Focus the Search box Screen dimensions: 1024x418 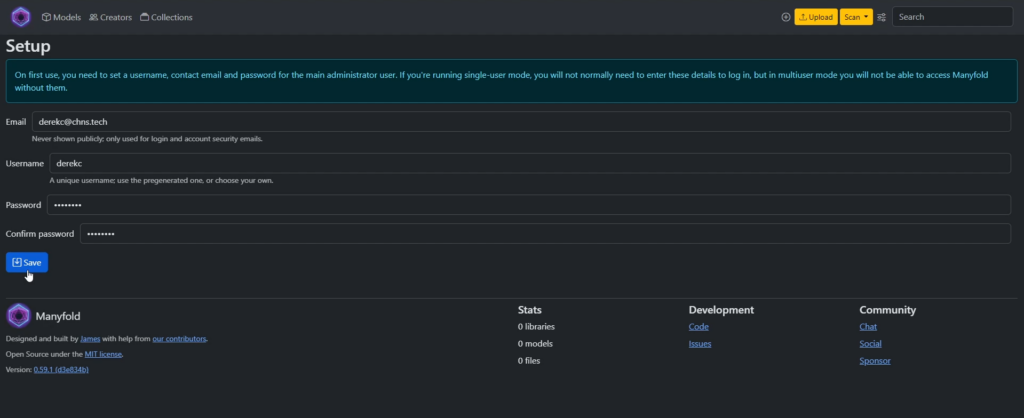pos(952,17)
